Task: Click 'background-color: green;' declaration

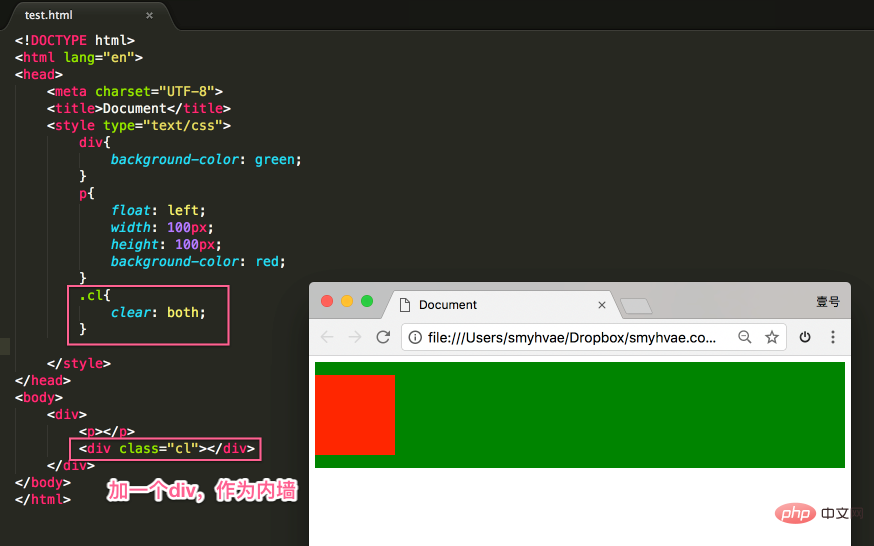Action: tap(206, 159)
